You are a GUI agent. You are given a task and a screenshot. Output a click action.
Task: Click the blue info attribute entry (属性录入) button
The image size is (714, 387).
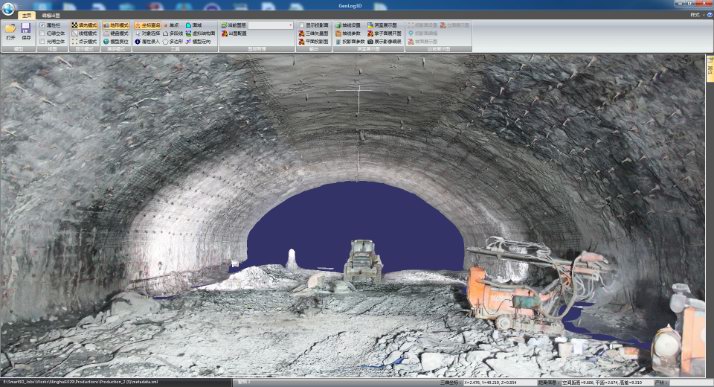[x=147, y=41]
